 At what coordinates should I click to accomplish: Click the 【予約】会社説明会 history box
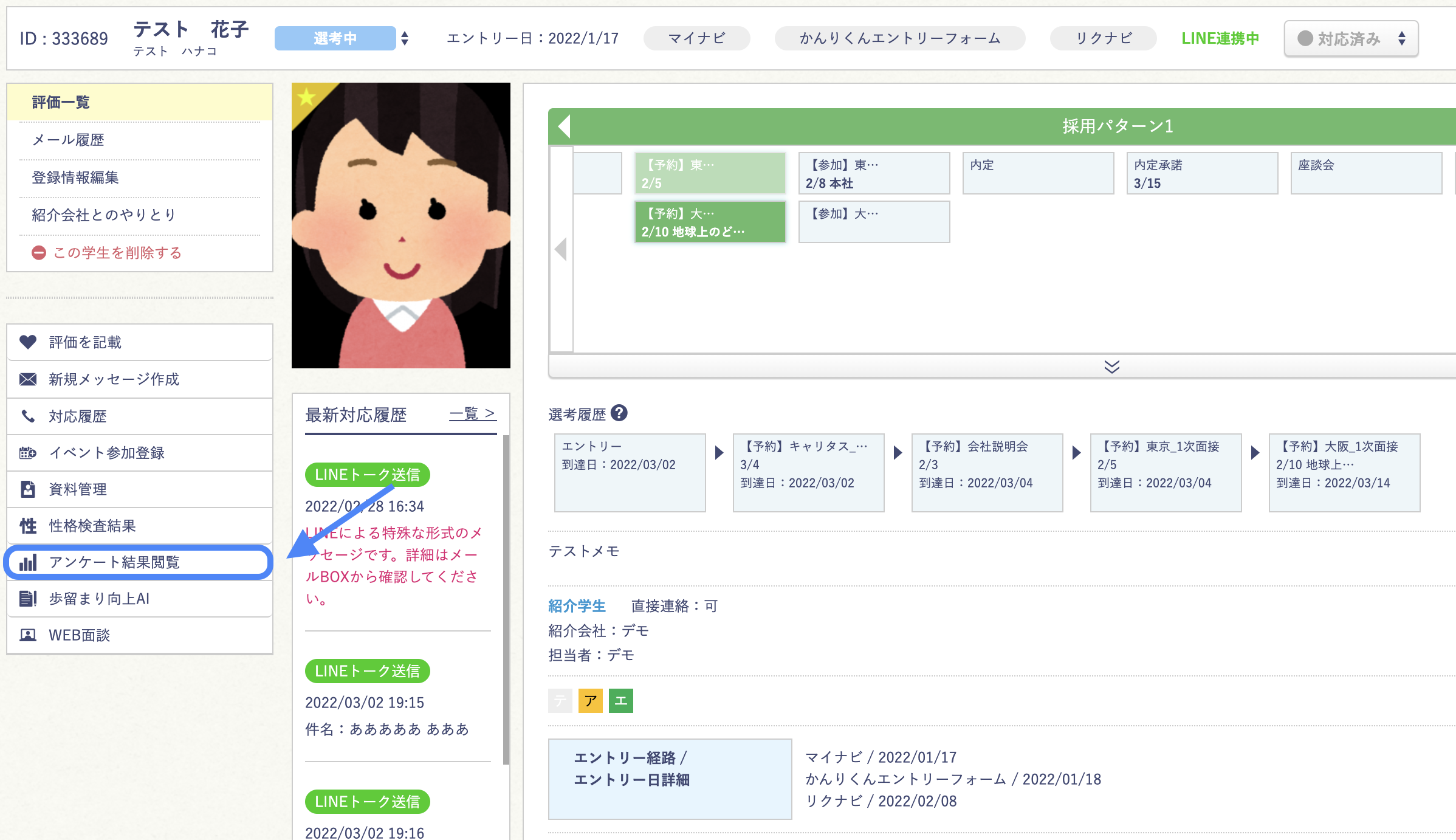pos(987,473)
